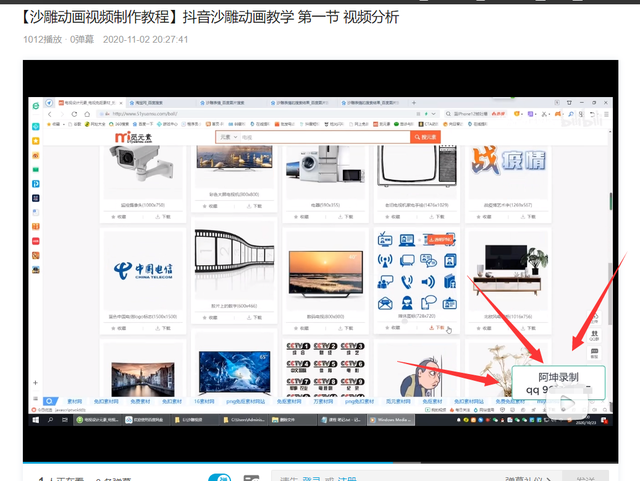Click 下载 under the media icon set card

click(436, 327)
